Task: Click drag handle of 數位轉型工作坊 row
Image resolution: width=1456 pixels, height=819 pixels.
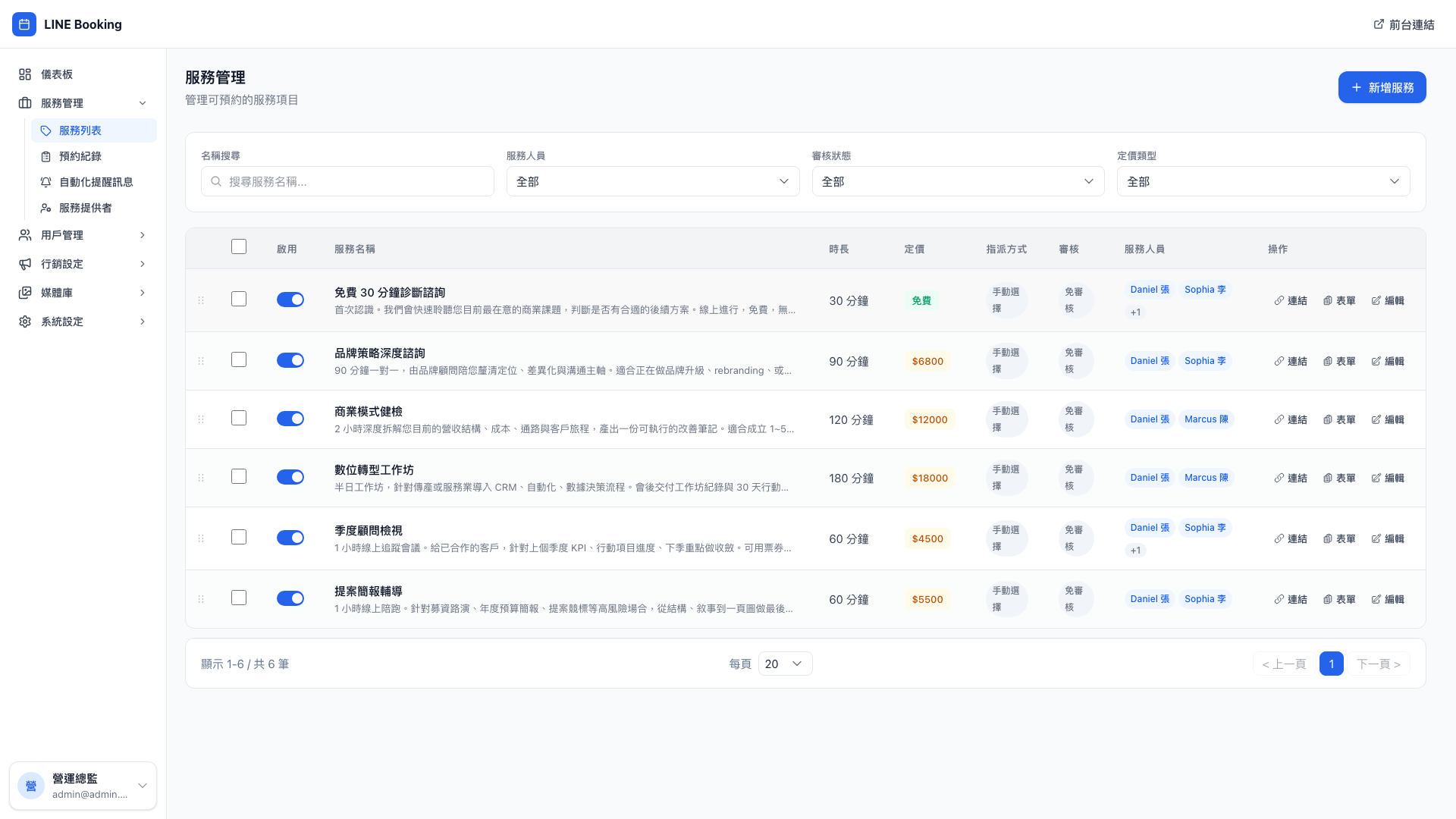Action: click(201, 478)
